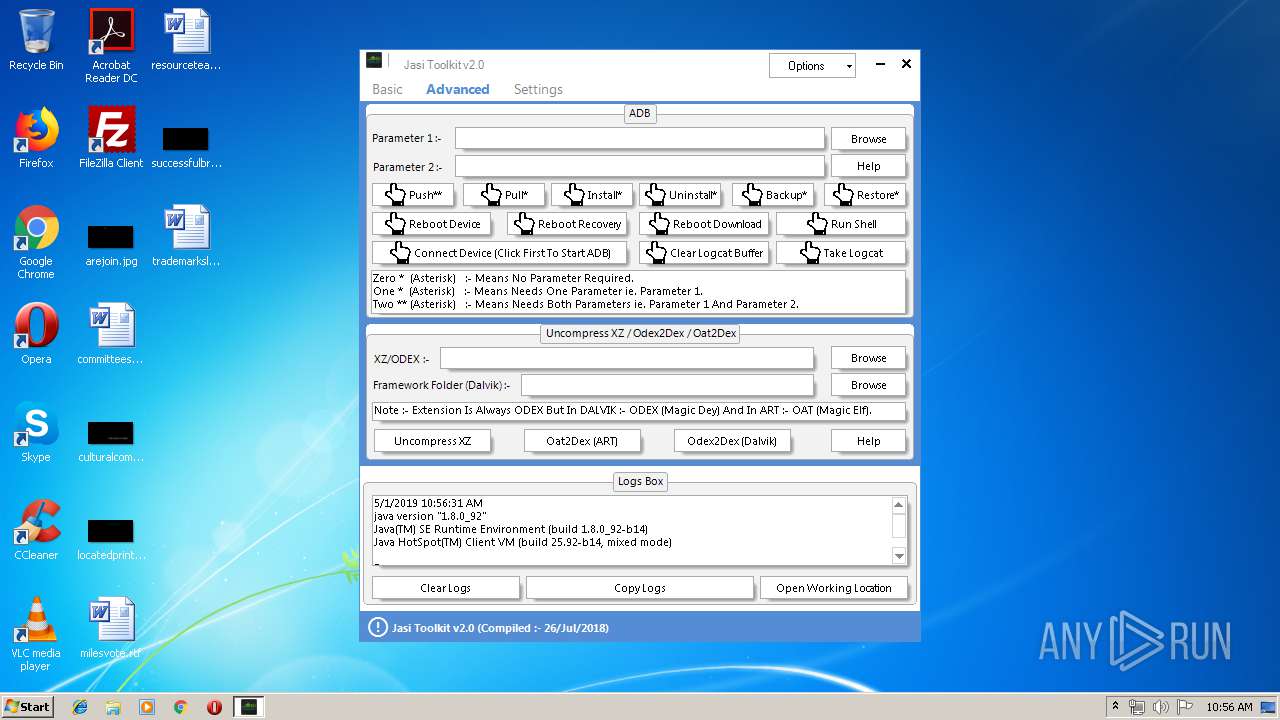Click Copy Logs button
The image size is (1280, 720).
point(640,588)
